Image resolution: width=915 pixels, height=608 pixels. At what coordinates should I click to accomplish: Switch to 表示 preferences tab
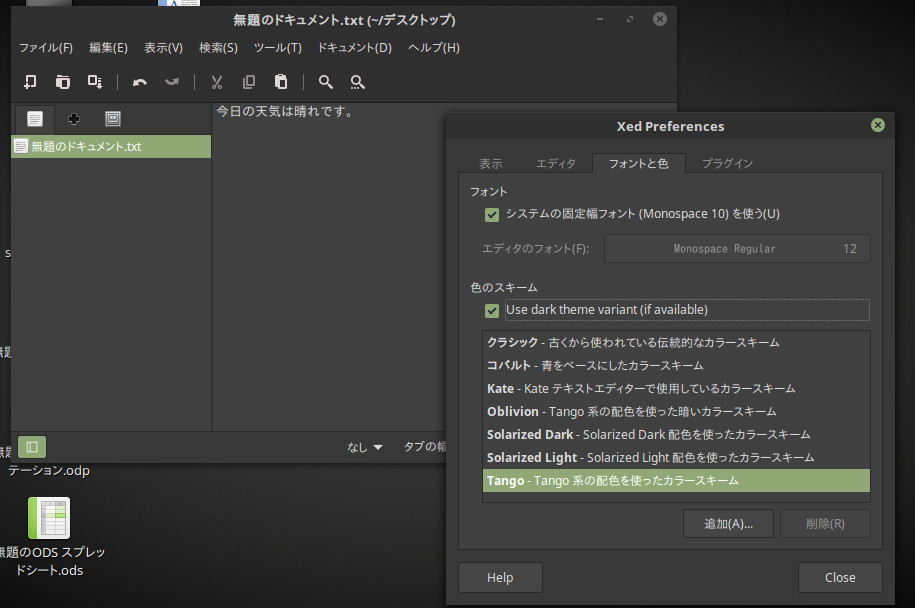click(x=491, y=163)
